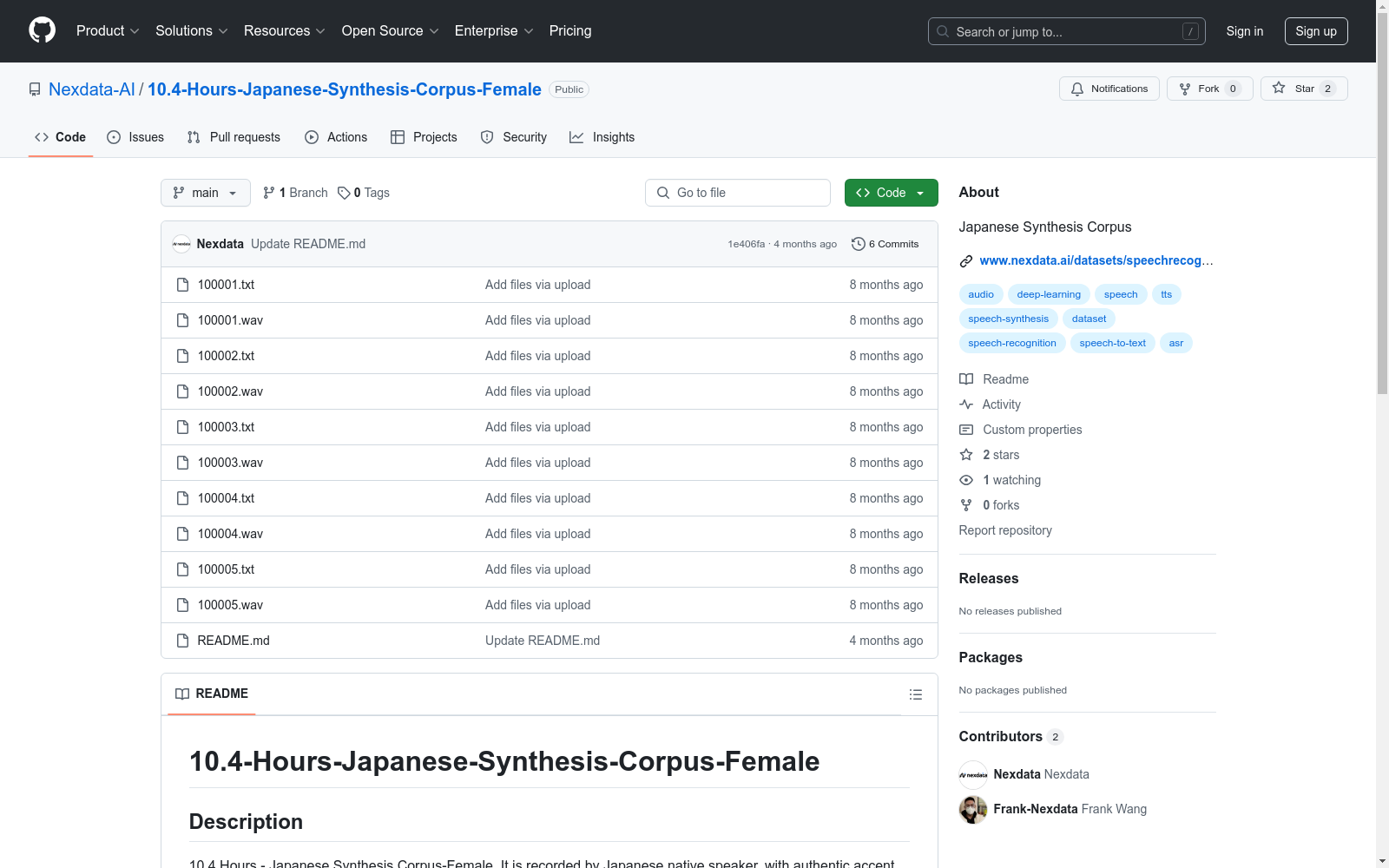Viewport: 1389px width, 868px height.
Task: Click the tag icon next to 0 Tags
Action: [x=344, y=193]
